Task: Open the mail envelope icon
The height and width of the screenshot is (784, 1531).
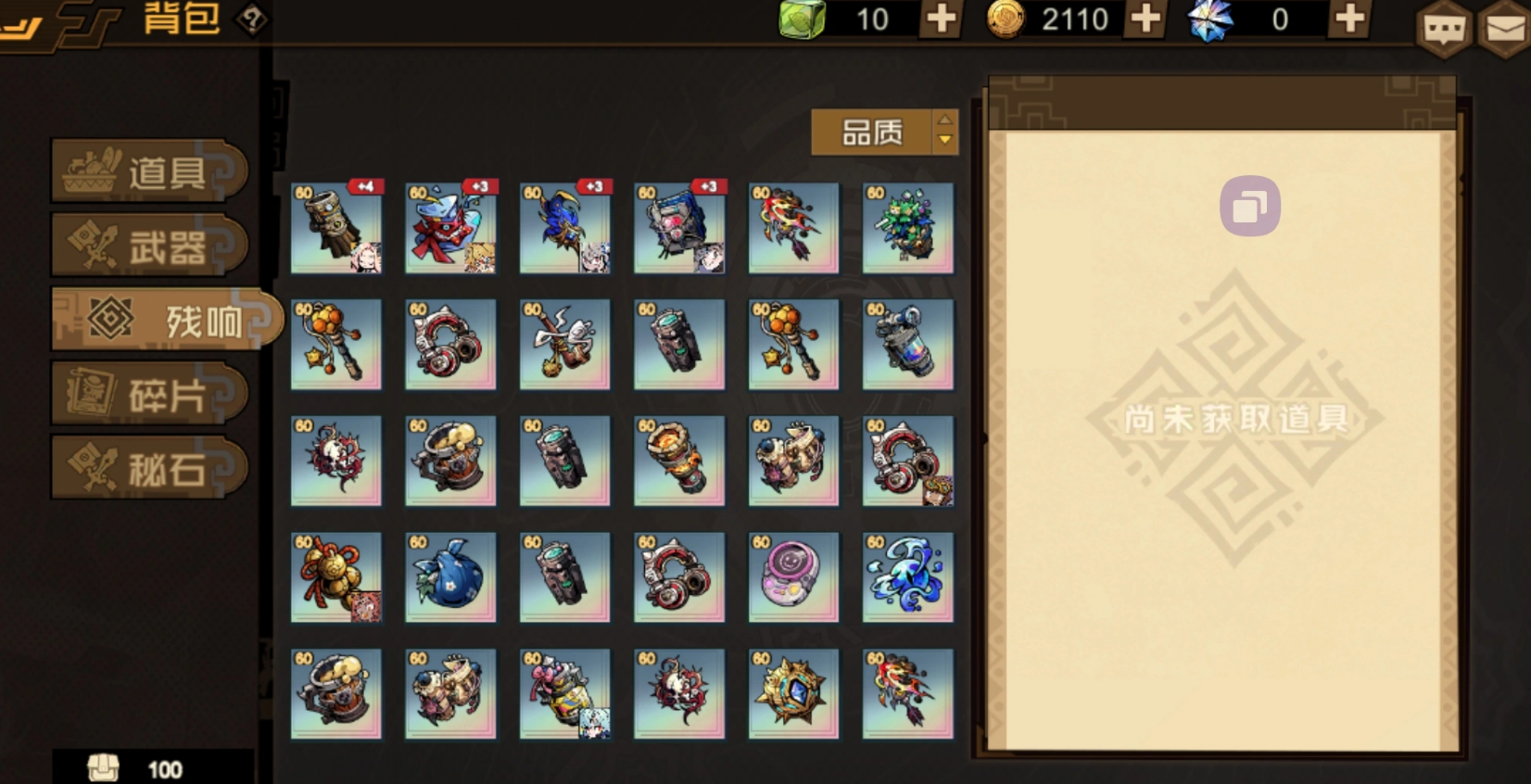Action: coord(1505,30)
